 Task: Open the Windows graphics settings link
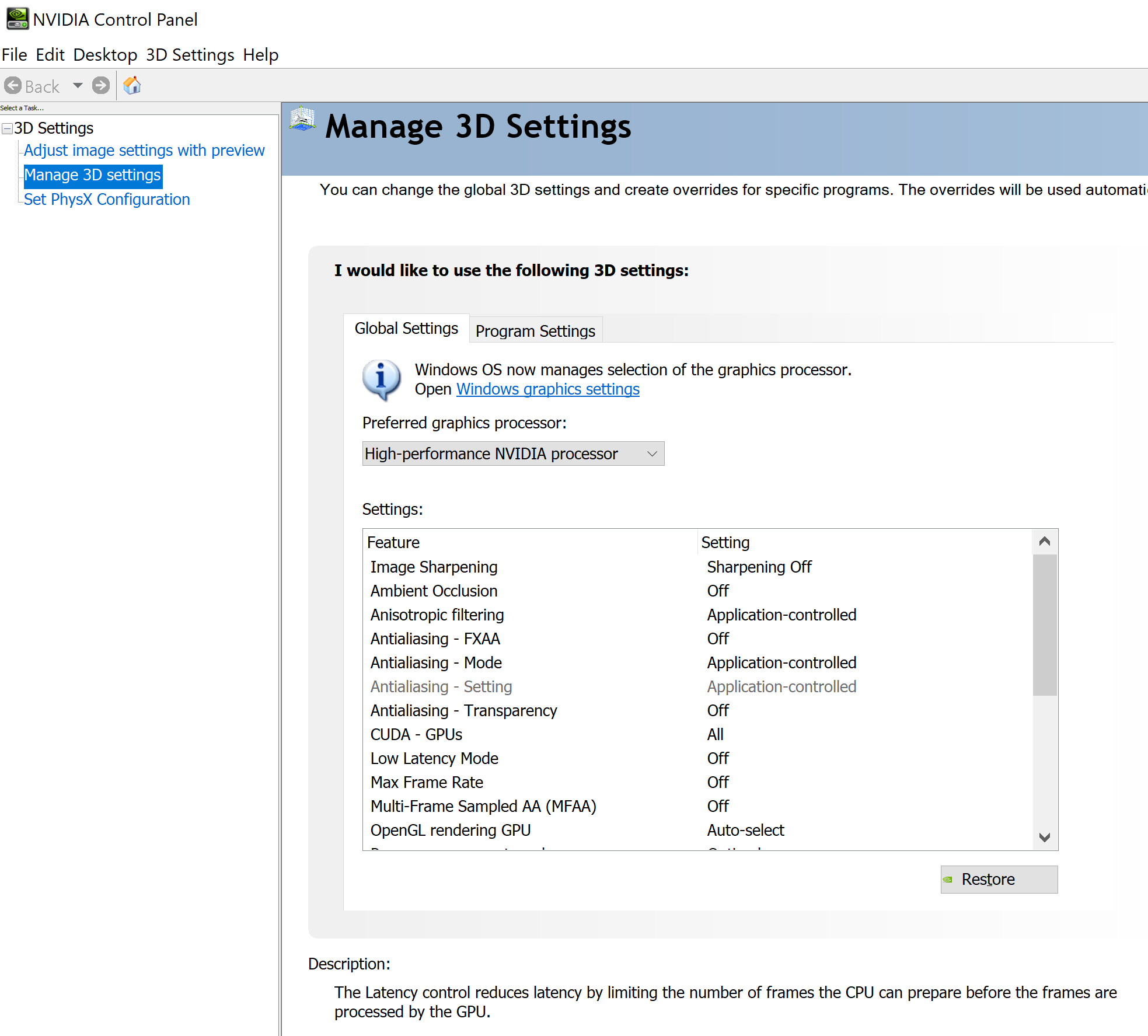(548, 389)
